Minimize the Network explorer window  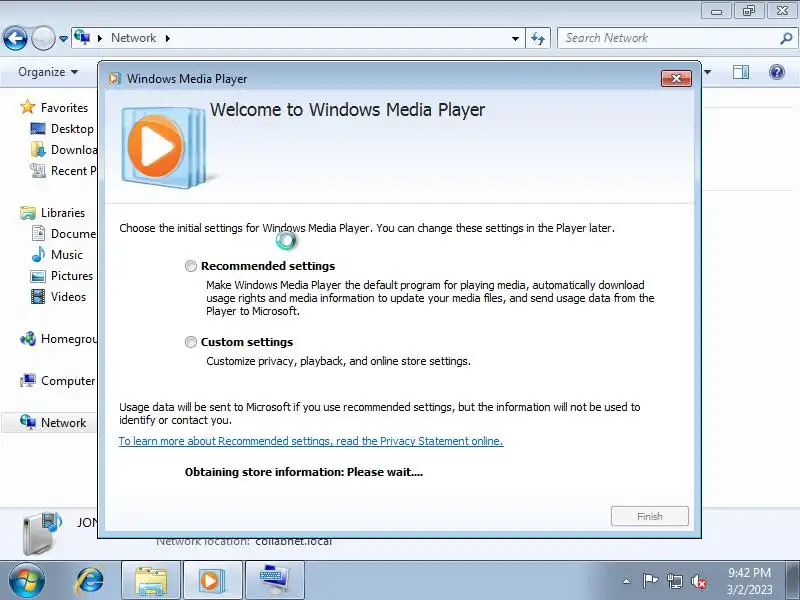click(716, 11)
